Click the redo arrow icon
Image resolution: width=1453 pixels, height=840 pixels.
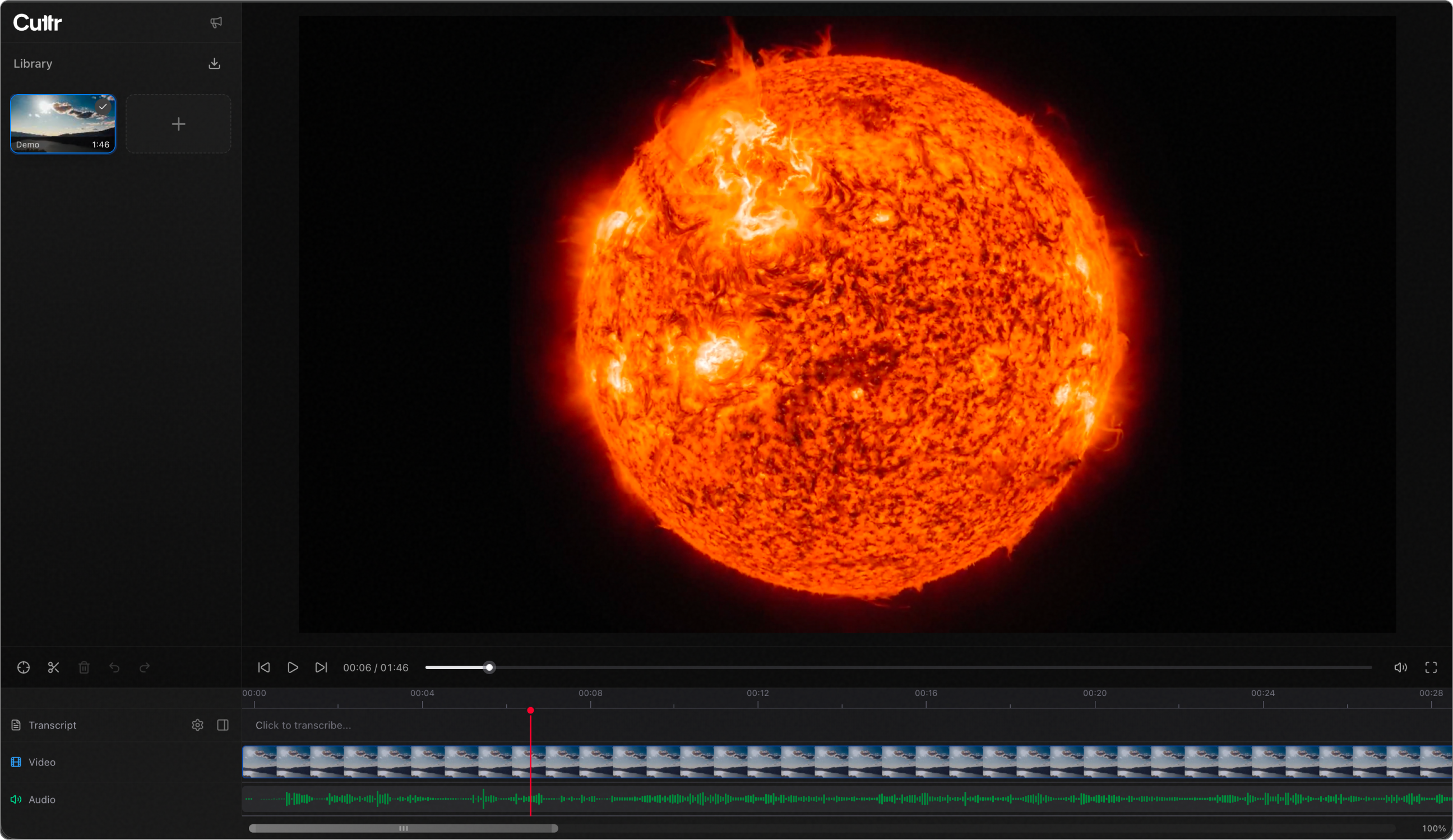coord(145,667)
